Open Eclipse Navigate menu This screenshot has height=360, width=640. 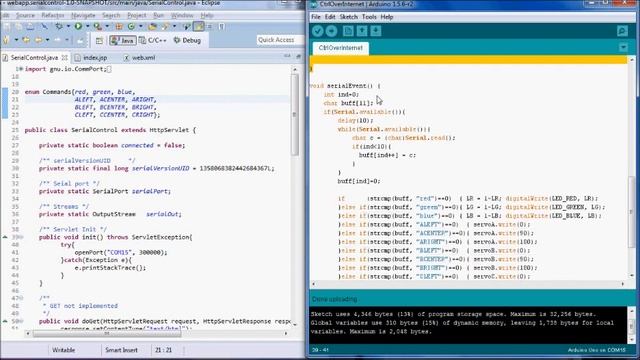click(83, 16)
